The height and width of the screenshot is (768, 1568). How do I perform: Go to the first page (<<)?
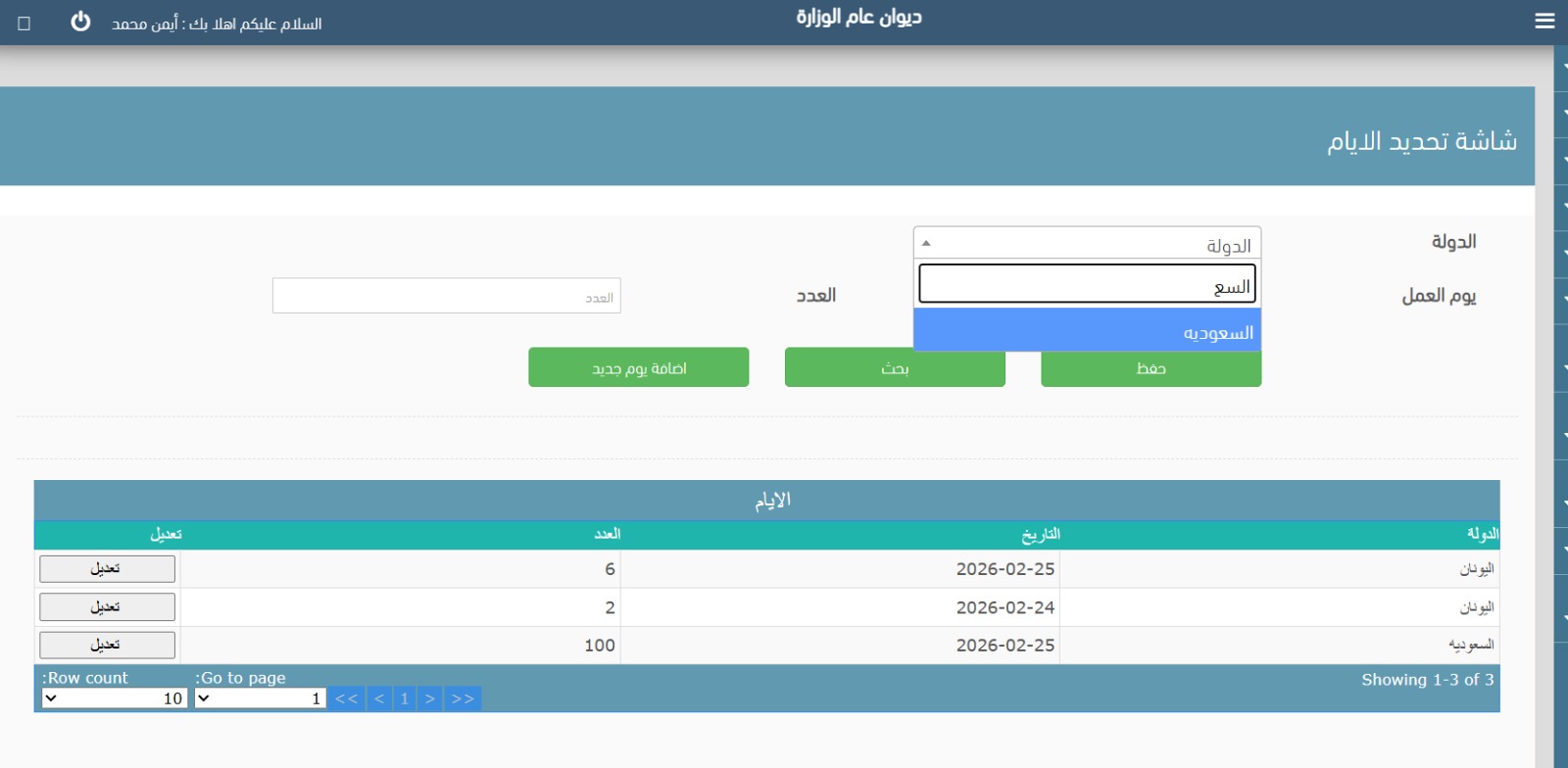[x=346, y=698]
